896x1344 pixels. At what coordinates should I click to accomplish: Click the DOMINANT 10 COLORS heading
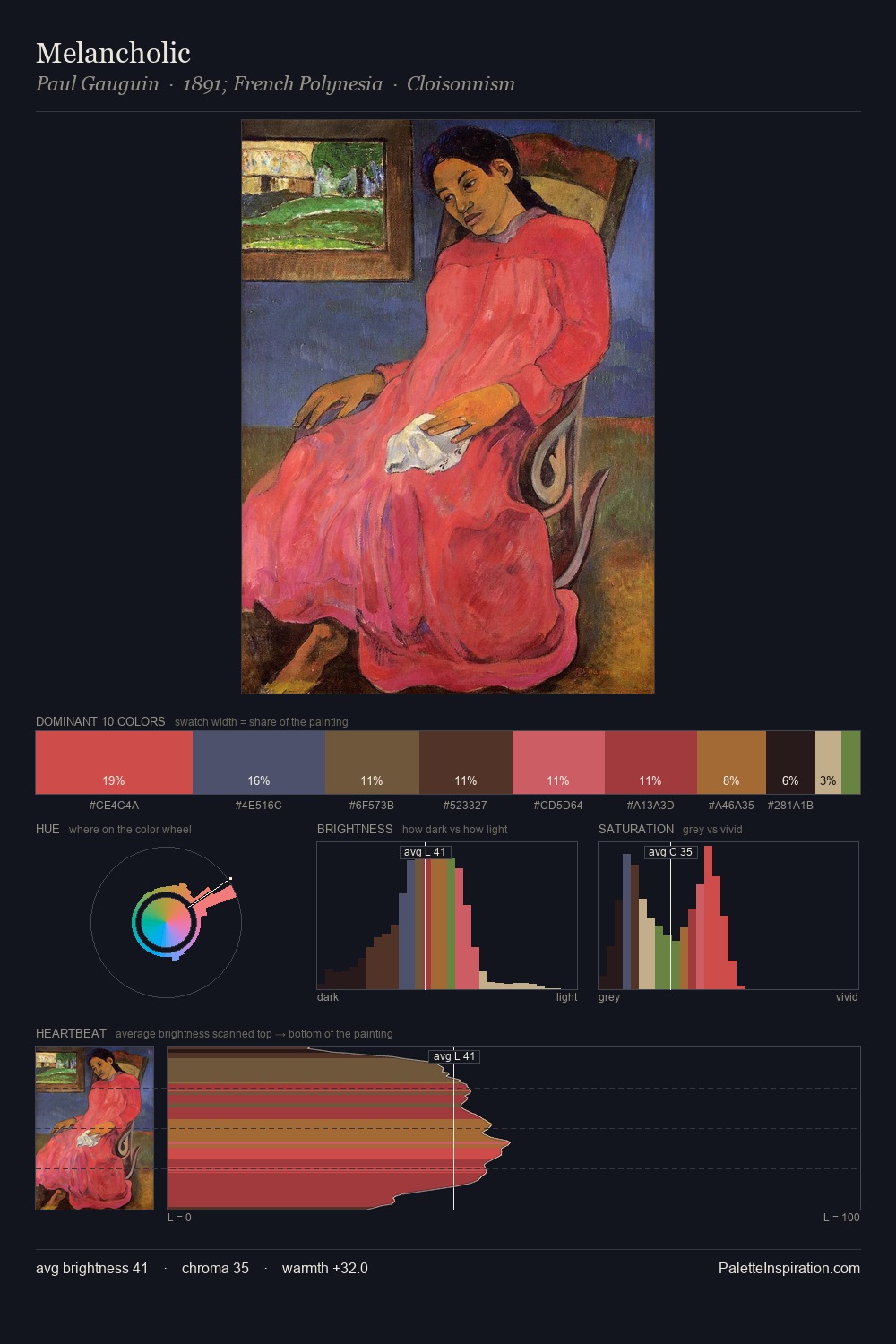pos(100,721)
